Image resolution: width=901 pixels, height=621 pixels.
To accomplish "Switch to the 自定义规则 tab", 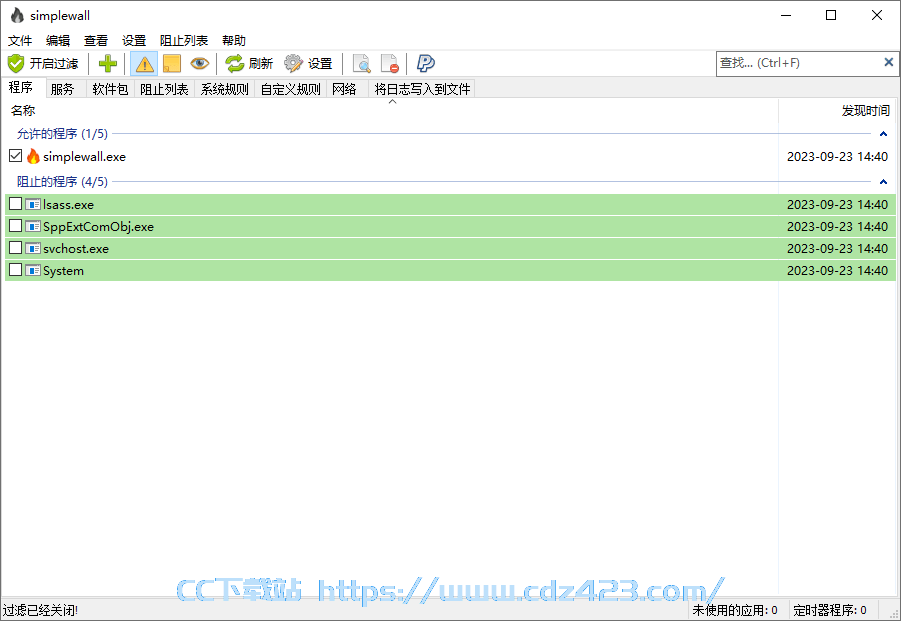I will (291, 89).
